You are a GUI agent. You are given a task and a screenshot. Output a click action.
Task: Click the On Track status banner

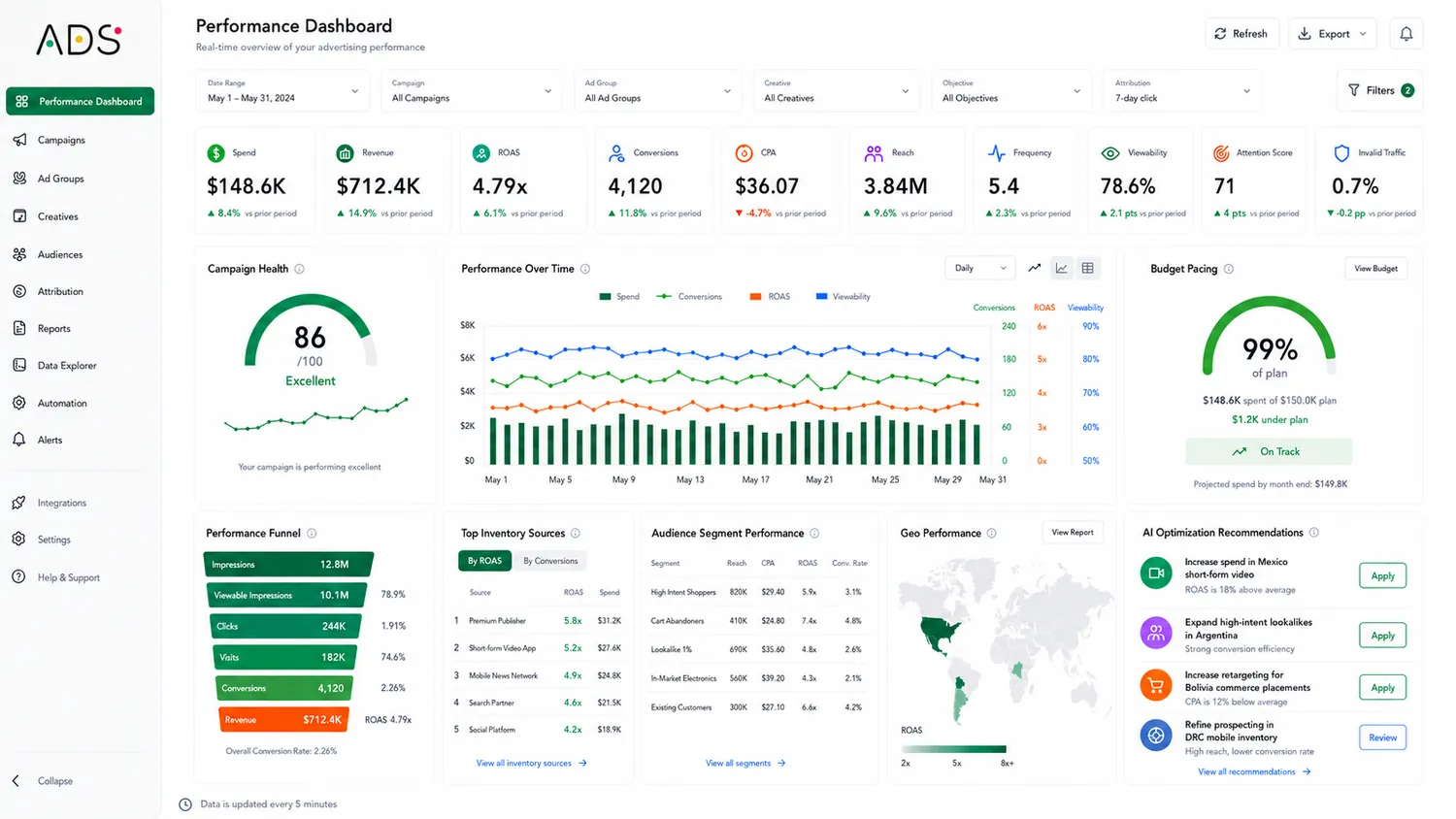pos(1268,451)
